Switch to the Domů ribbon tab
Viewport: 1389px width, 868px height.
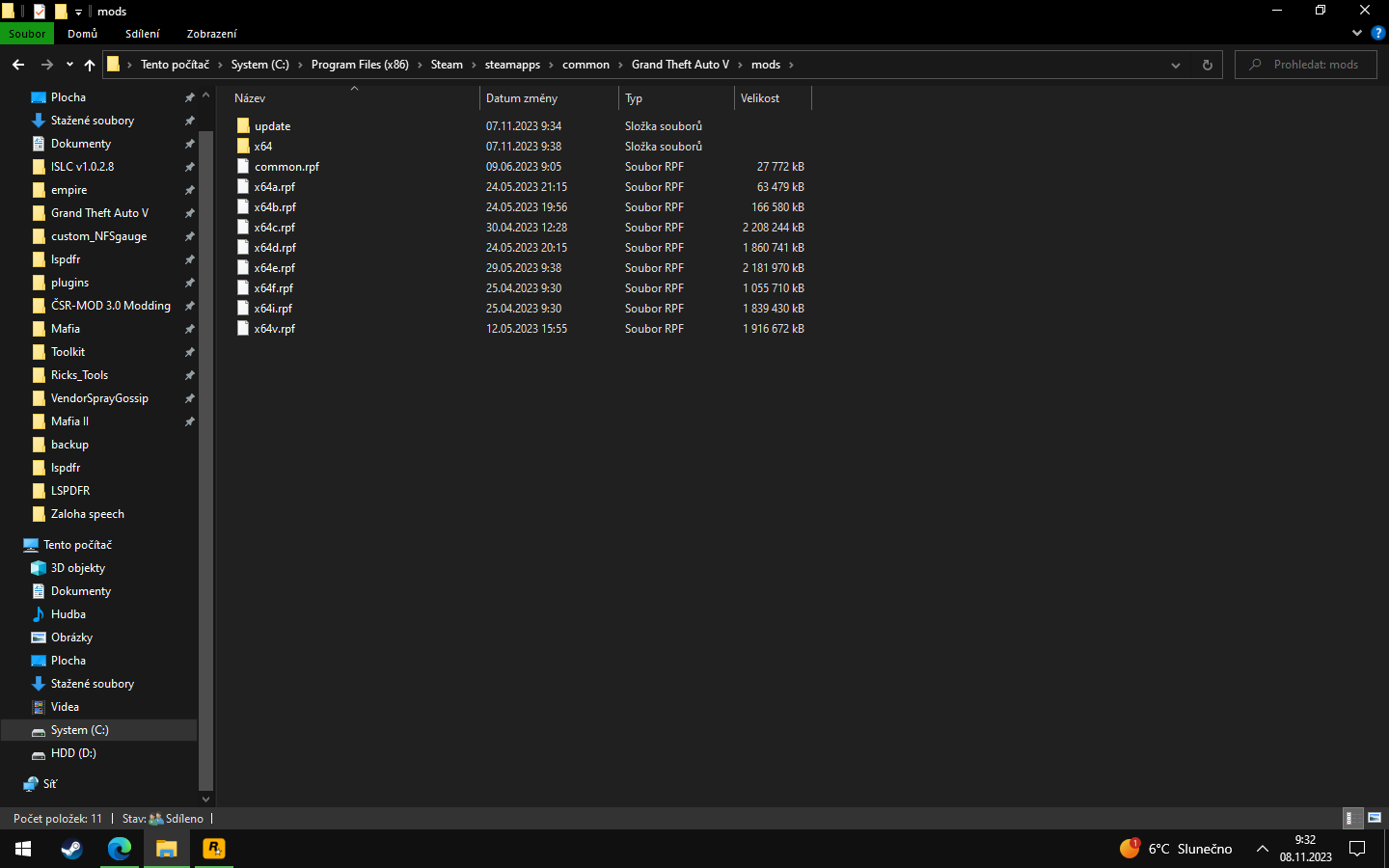coord(82,34)
